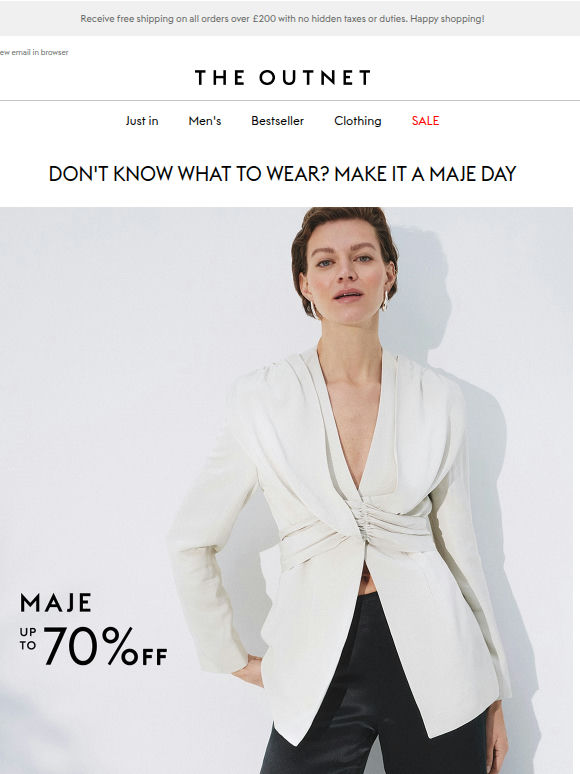The image size is (580, 774).
Task: Click the MAJE brand text on the image
Action: click(x=56, y=603)
